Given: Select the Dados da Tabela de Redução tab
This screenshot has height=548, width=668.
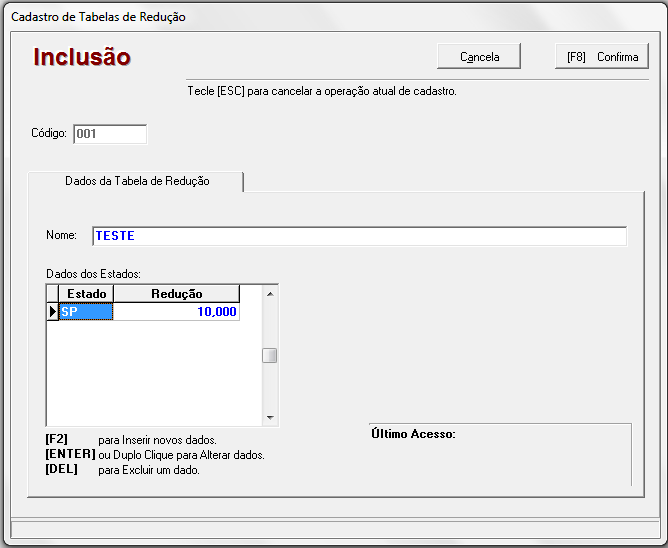Looking at the screenshot, I should [x=137, y=181].
